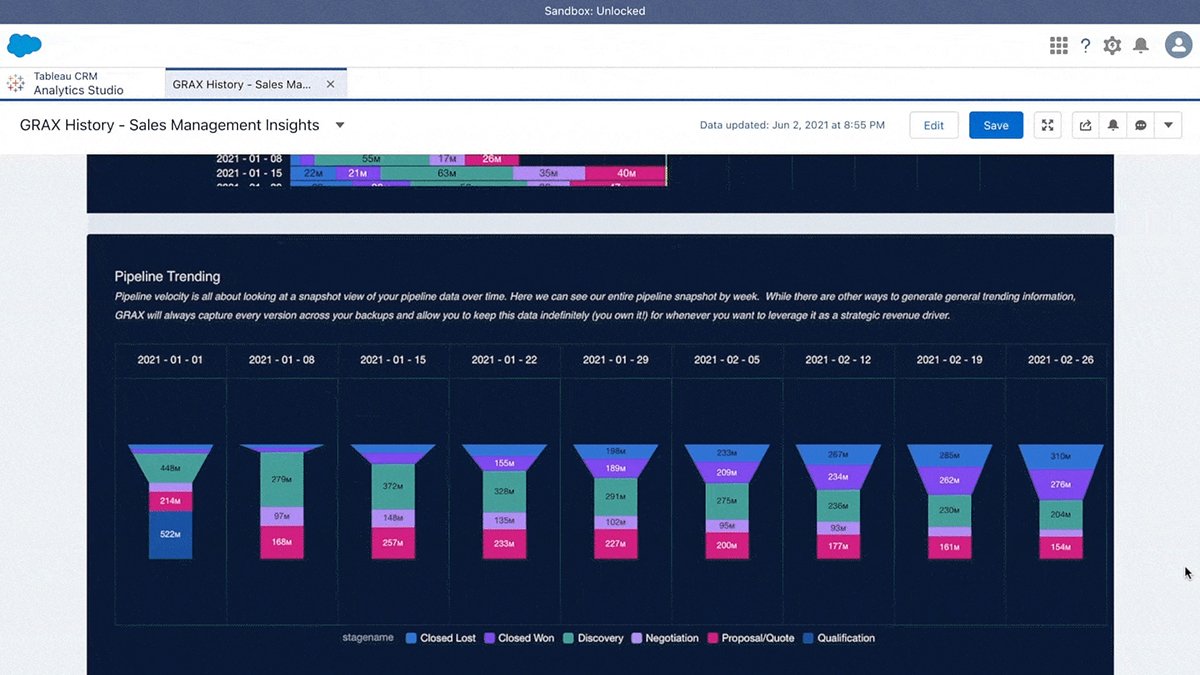Viewport: 1200px width, 675px height.
Task: Click the Help question mark icon
Action: pos(1085,45)
